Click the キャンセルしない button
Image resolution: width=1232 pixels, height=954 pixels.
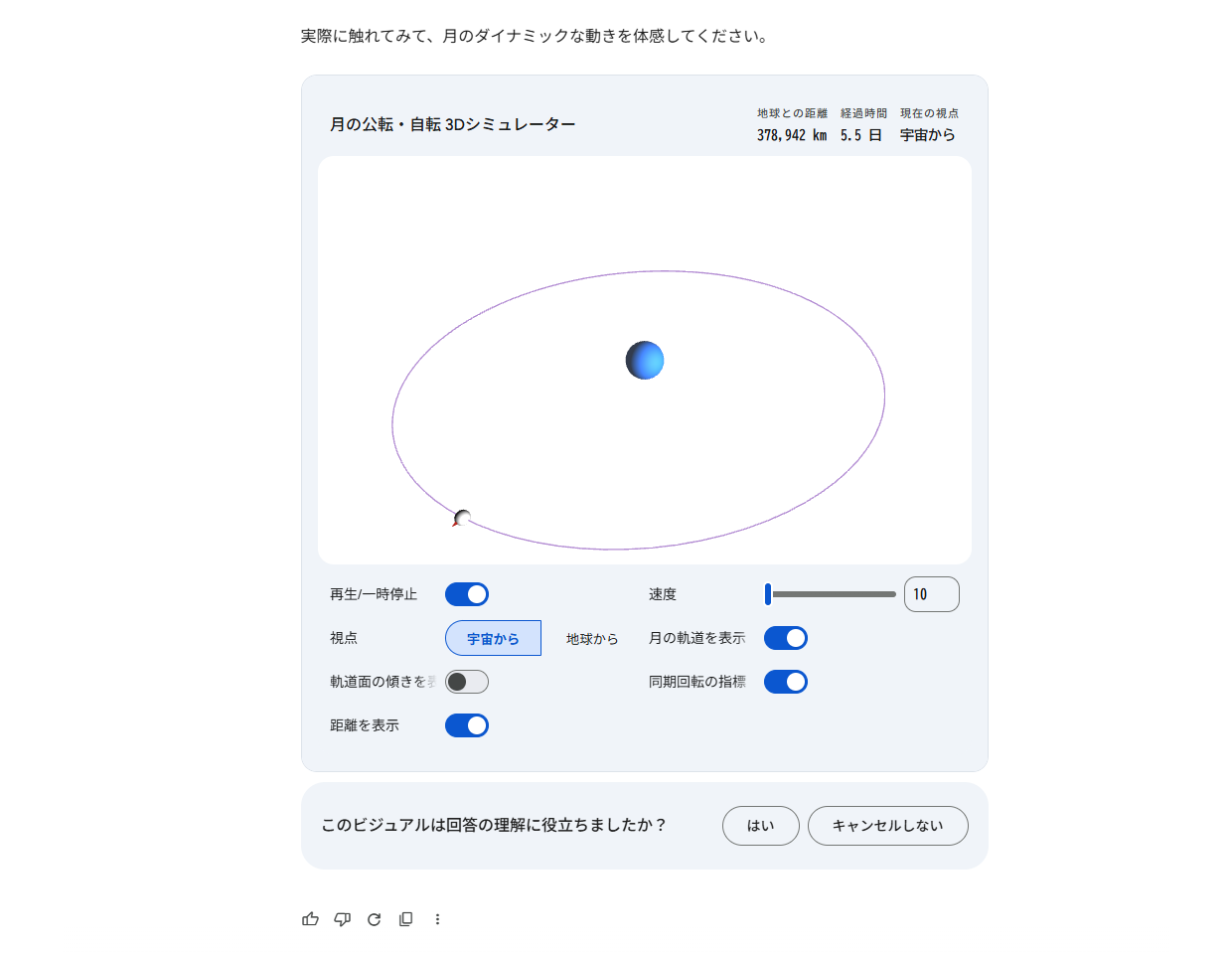coord(887,826)
